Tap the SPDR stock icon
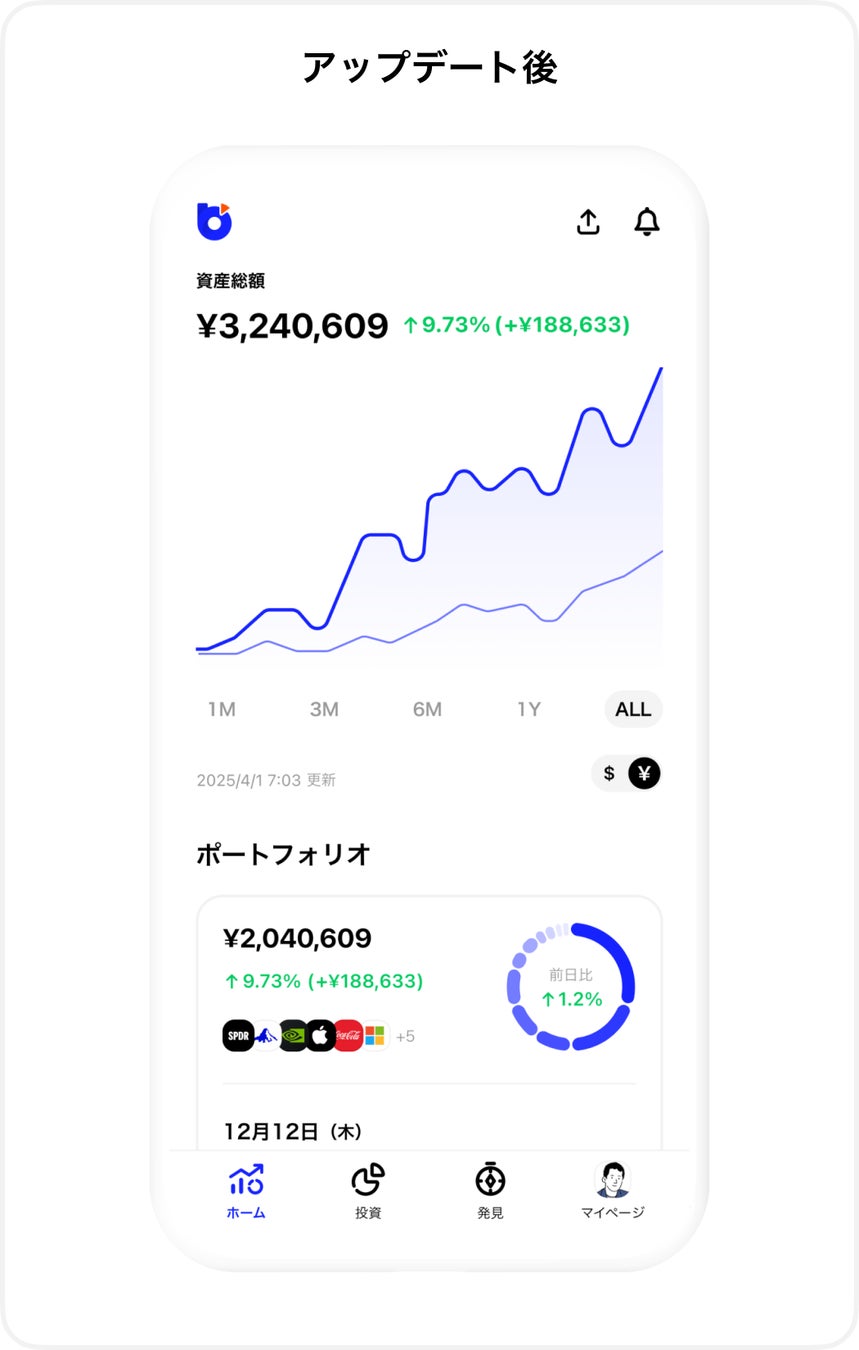The height and width of the screenshot is (1350, 859). point(237,1036)
